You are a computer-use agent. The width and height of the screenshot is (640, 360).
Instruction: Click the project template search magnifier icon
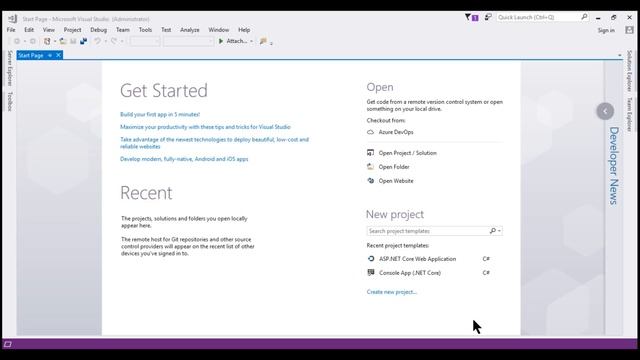point(493,231)
